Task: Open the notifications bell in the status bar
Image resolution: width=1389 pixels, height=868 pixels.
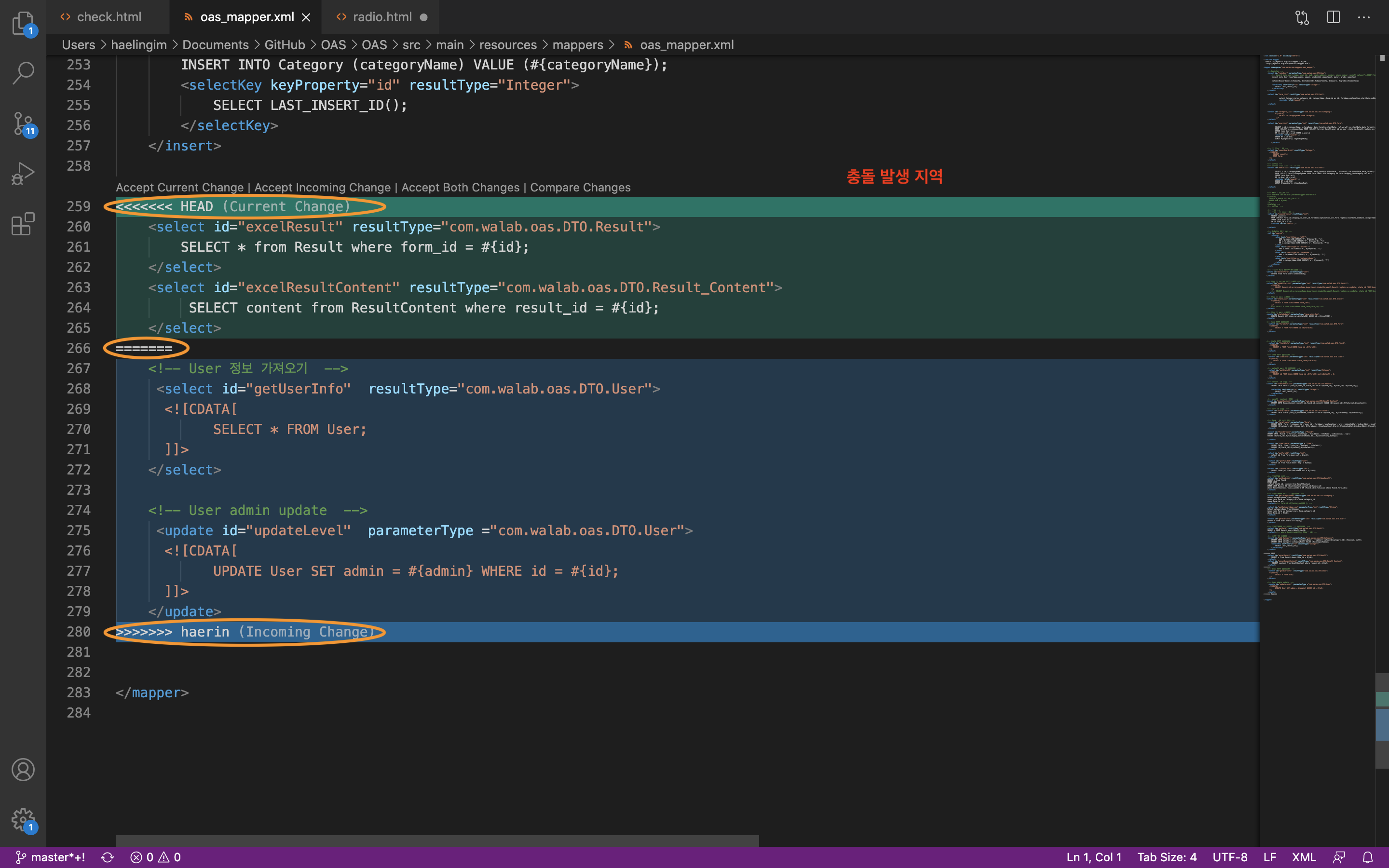Action: [1368, 857]
